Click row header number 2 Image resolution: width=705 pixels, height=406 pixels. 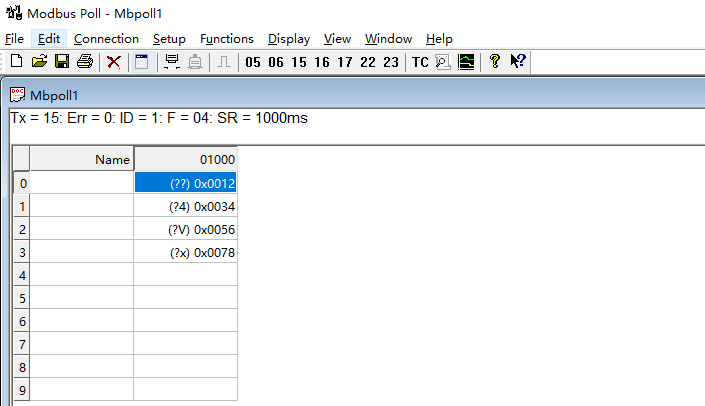pos(22,229)
